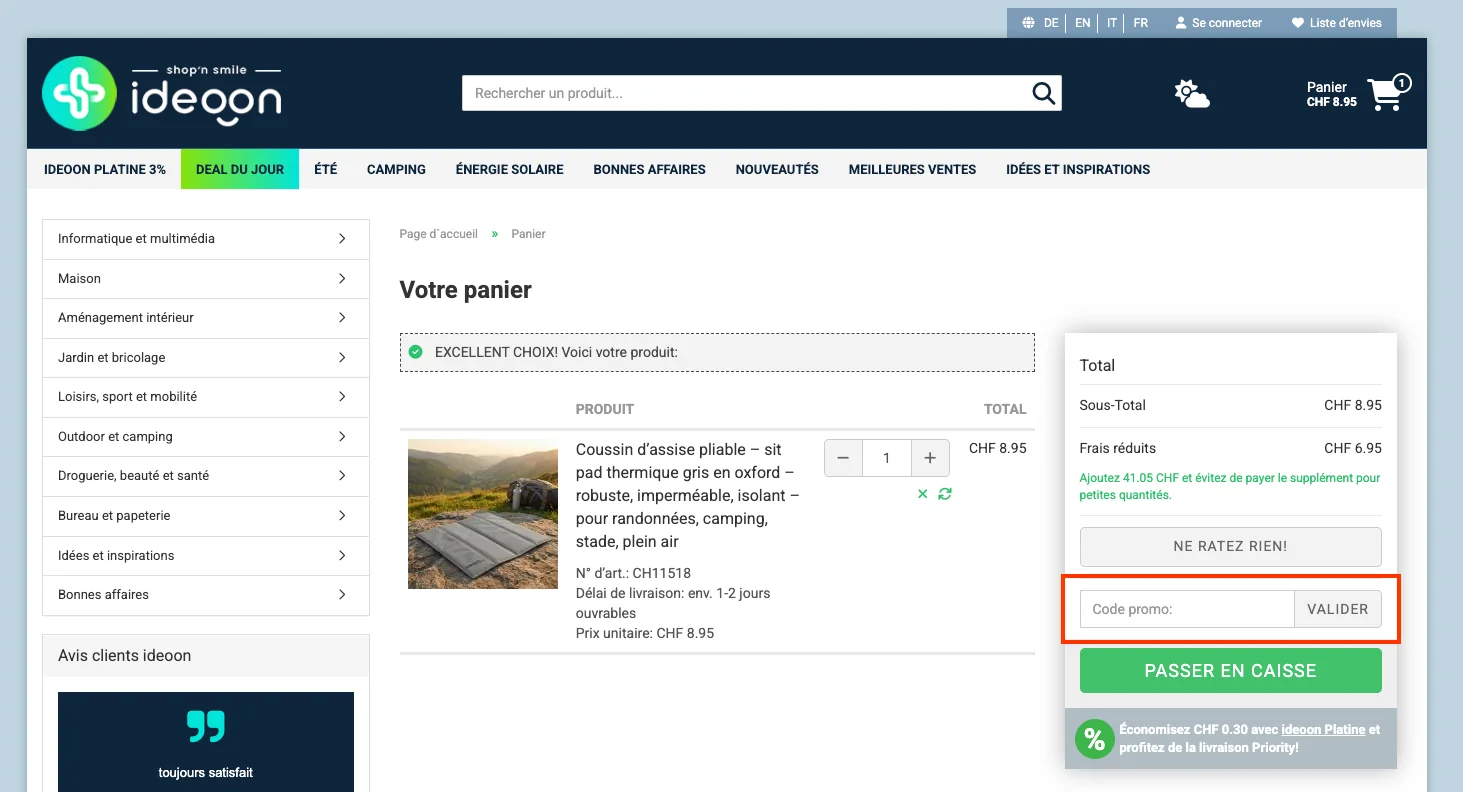Expand Outdoor et camping category
This screenshot has height=792, width=1463.
tap(206, 437)
